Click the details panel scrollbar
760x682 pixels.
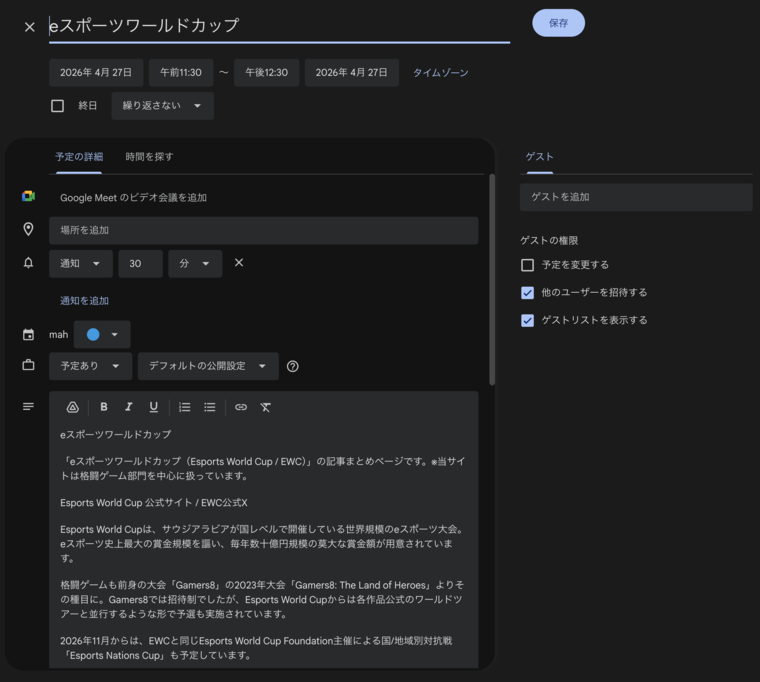(x=492, y=279)
